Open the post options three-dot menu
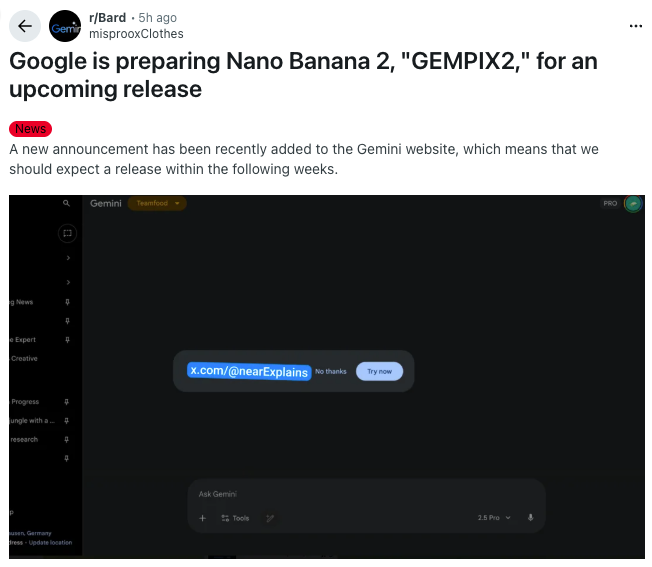The width and height of the screenshot is (652, 567). [x=636, y=26]
